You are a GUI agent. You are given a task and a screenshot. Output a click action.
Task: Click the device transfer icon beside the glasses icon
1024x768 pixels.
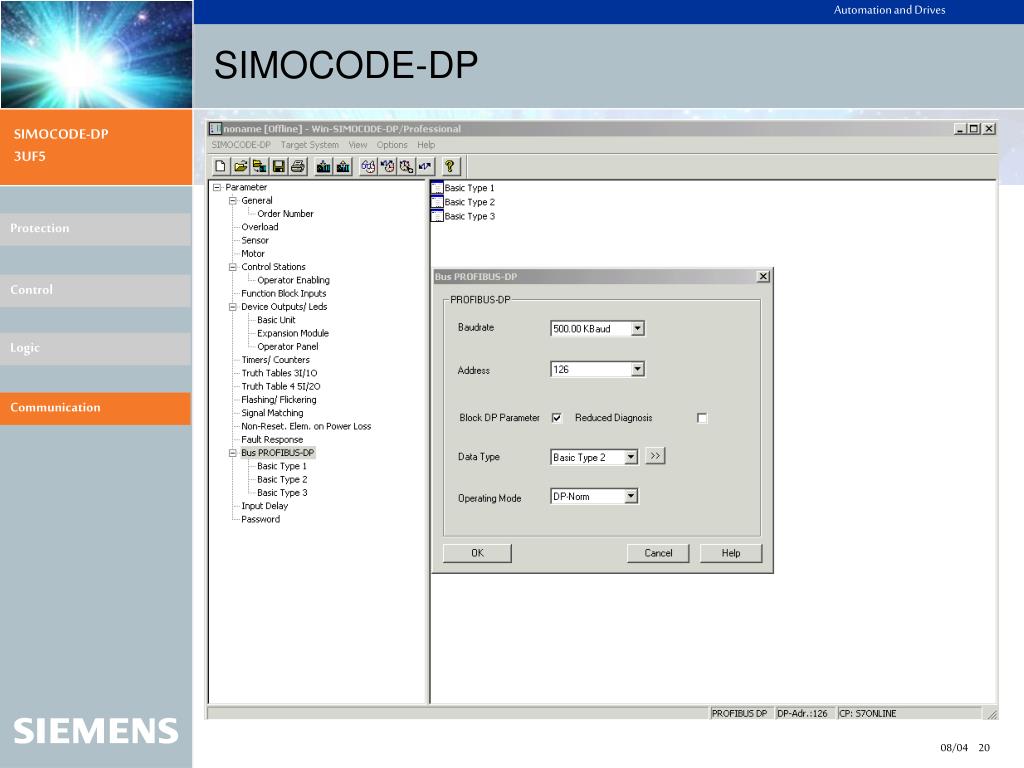pos(343,167)
